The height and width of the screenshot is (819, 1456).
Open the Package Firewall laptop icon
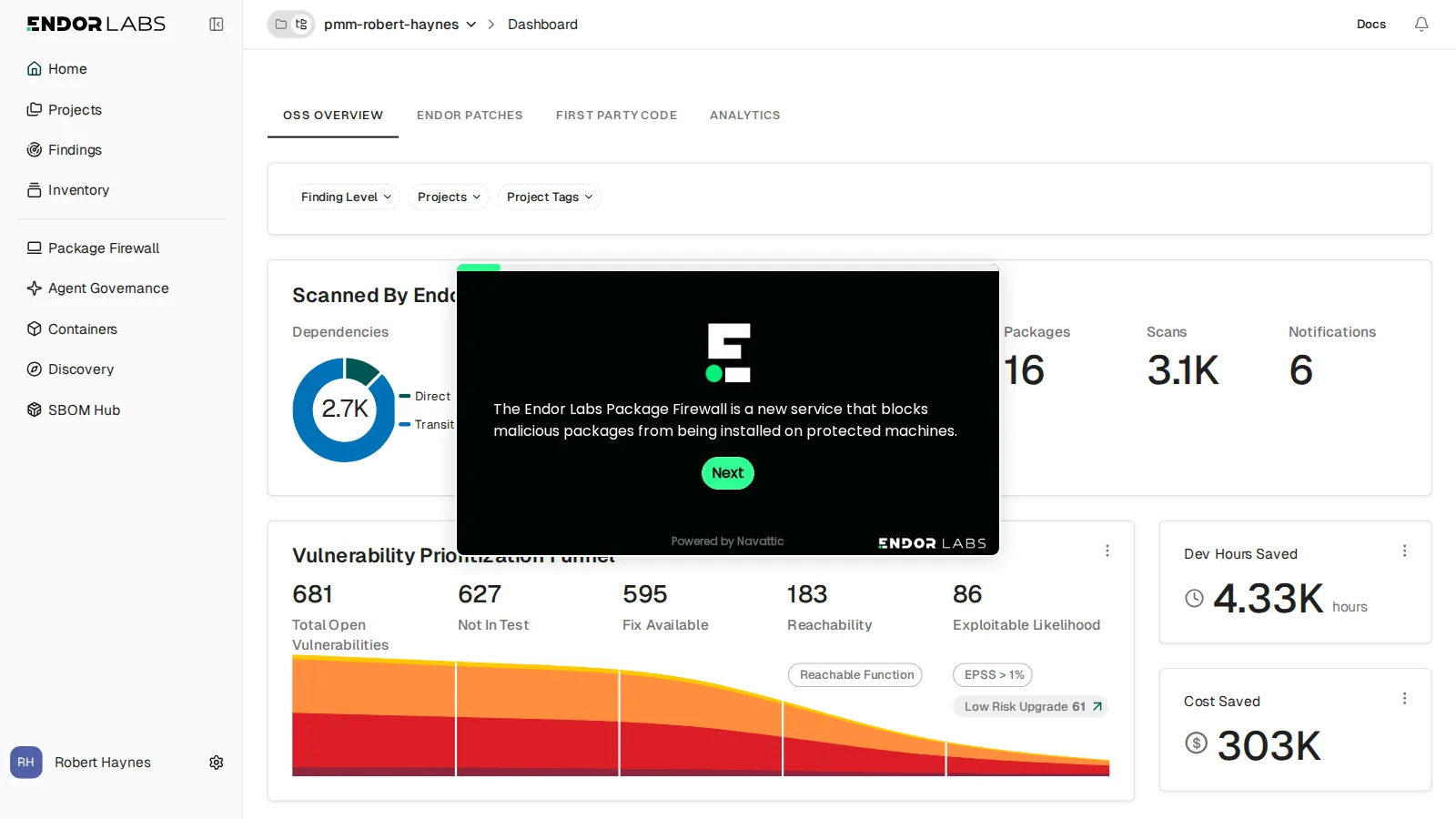tap(35, 248)
